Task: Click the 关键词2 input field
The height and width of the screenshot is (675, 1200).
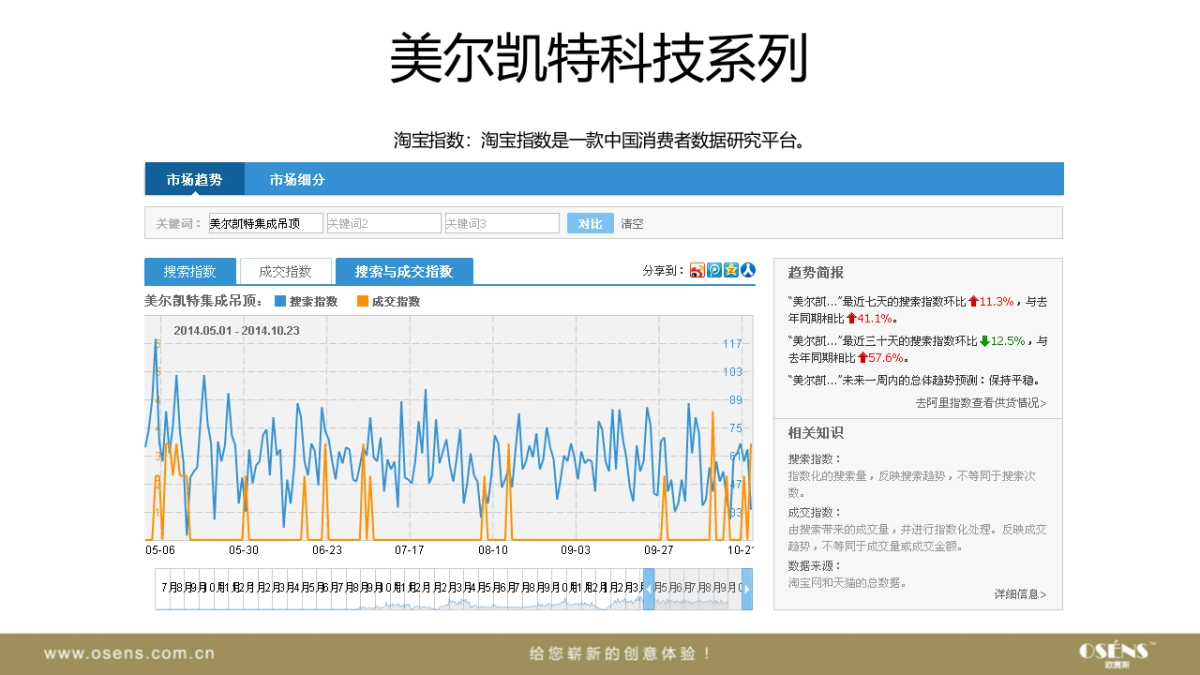Action: (x=384, y=222)
